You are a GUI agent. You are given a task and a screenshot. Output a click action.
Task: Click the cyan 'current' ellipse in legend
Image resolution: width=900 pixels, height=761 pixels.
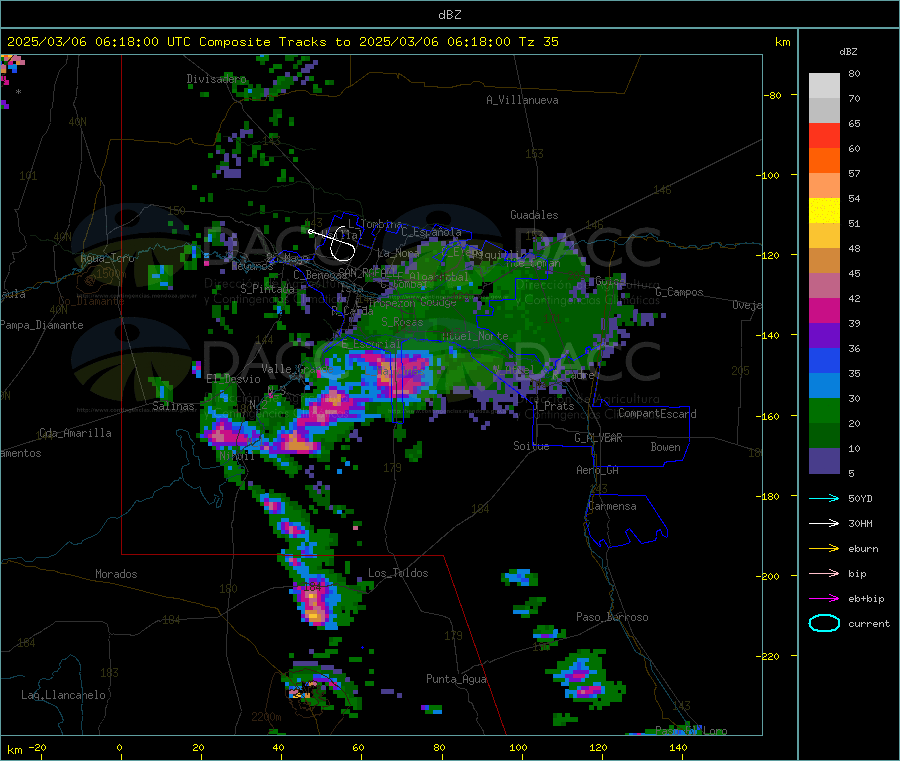[824, 623]
